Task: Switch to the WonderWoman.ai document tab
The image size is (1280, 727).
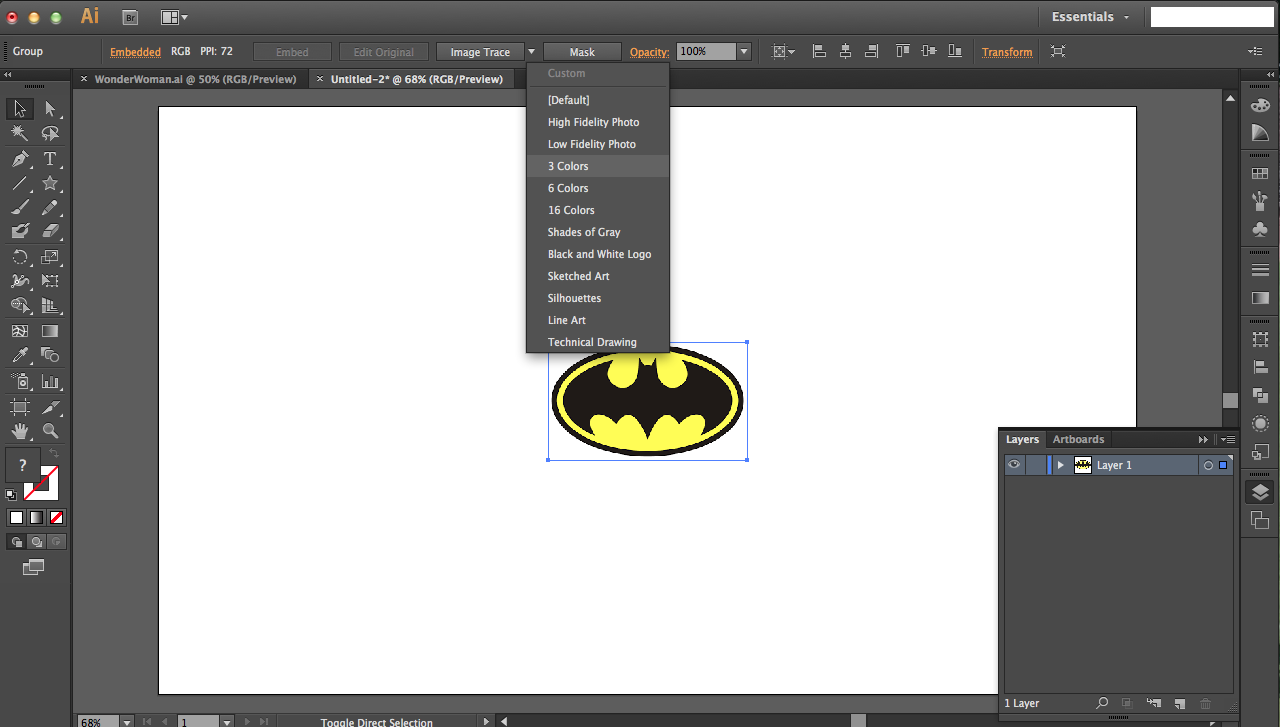Action: 195,79
